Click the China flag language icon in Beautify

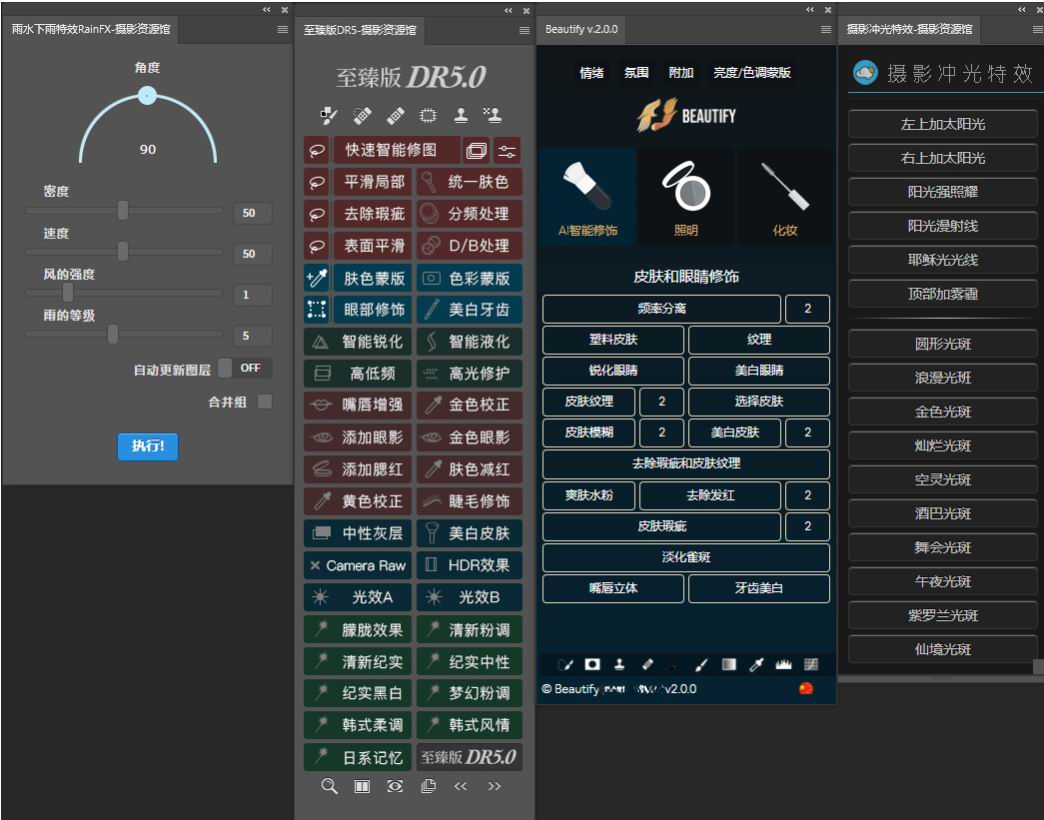(806, 688)
